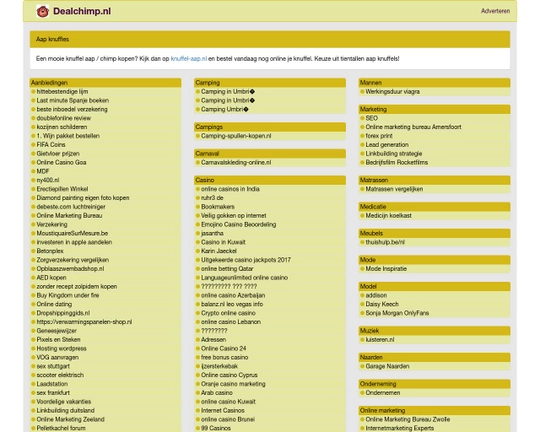Visit the FIFA Coins link
The image size is (540, 432).
[x=51, y=145]
